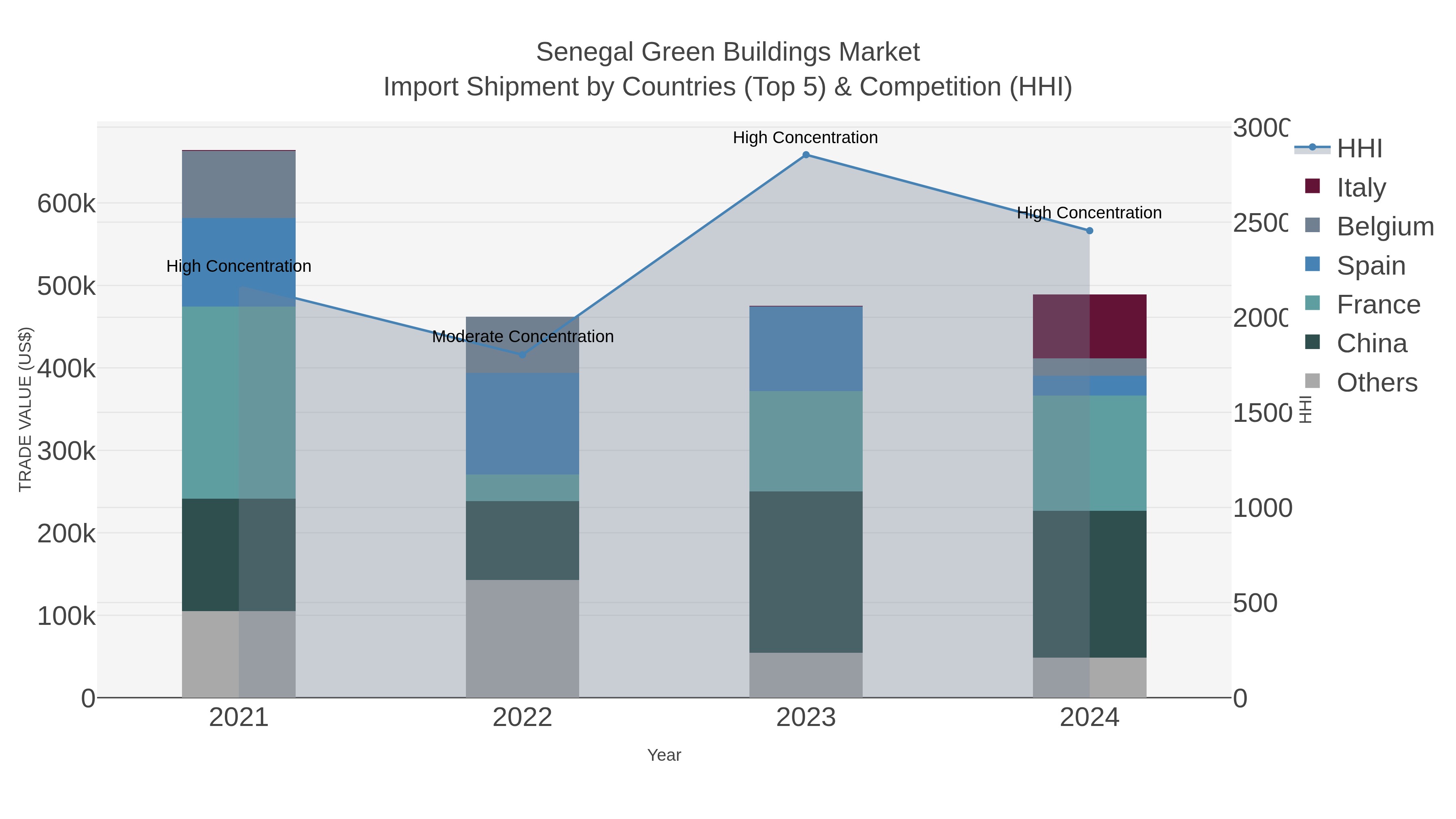Viewport: 1456px width, 819px height.
Task: Select the China segment of the 2022 bar
Action: (x=522, y=541)
